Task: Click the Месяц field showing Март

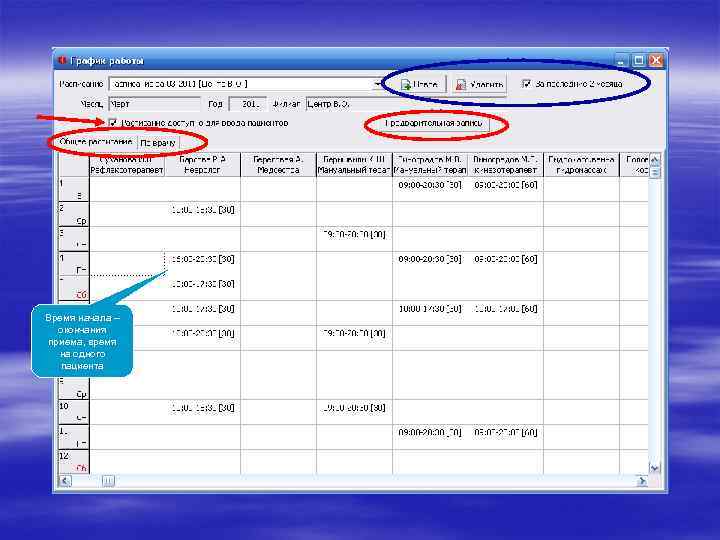Action: (154, 104)
